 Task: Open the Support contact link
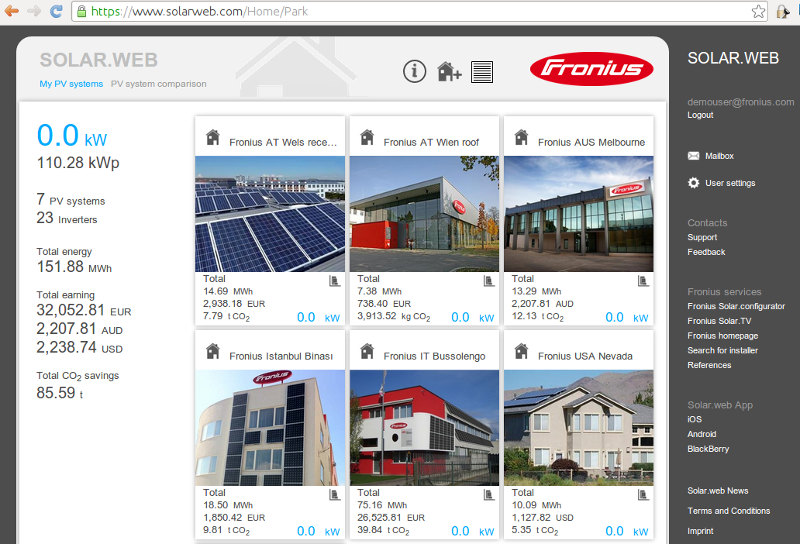click(702, 237)
